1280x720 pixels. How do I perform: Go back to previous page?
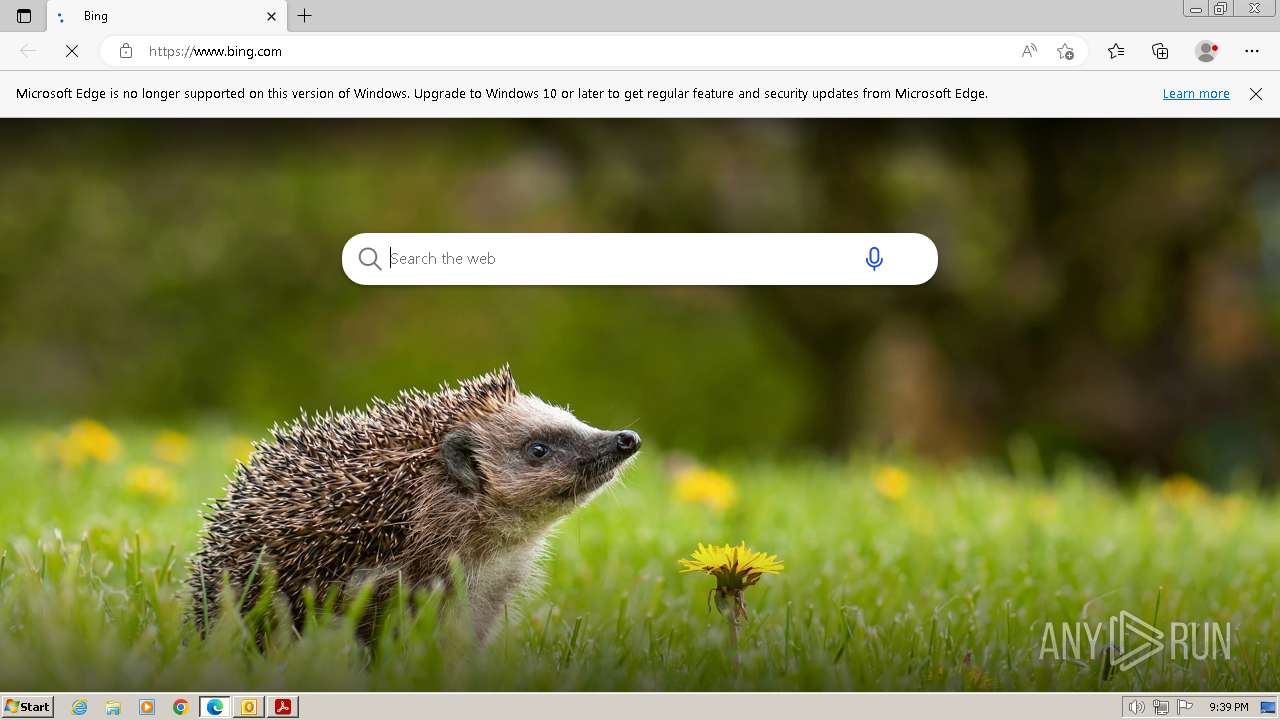coord(28,51)
